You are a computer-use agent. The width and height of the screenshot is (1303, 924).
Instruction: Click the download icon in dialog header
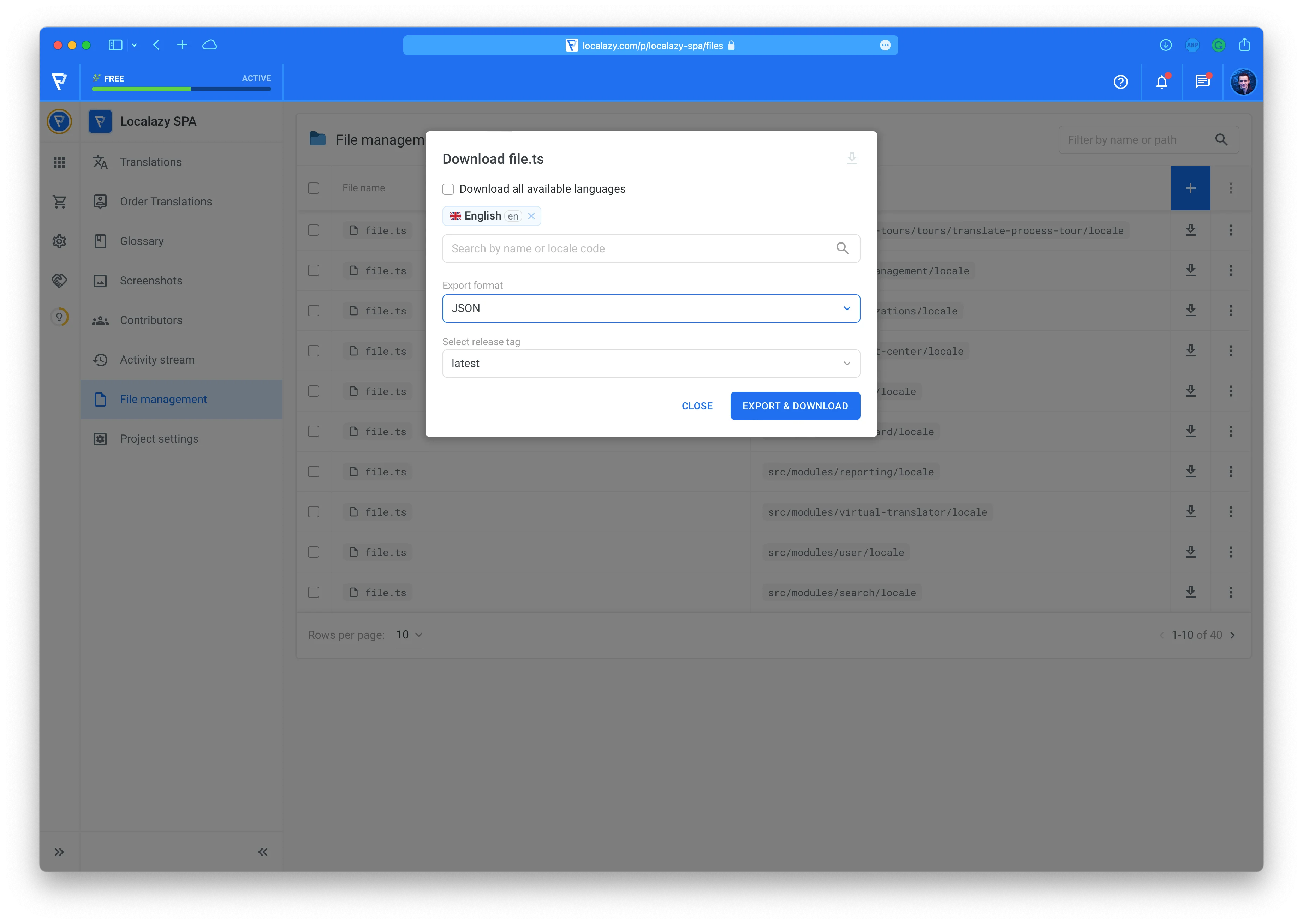click(852, 158)
